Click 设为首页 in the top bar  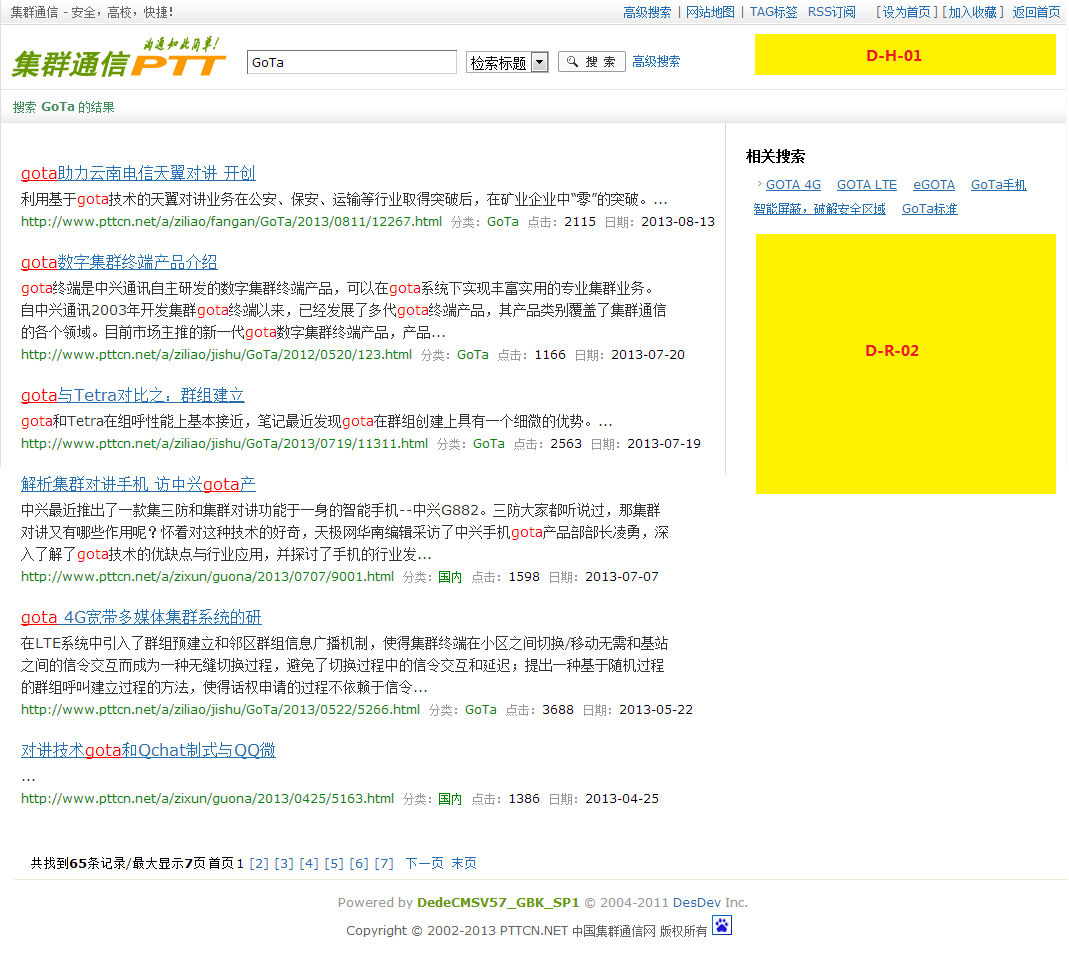tap(907, 12)
